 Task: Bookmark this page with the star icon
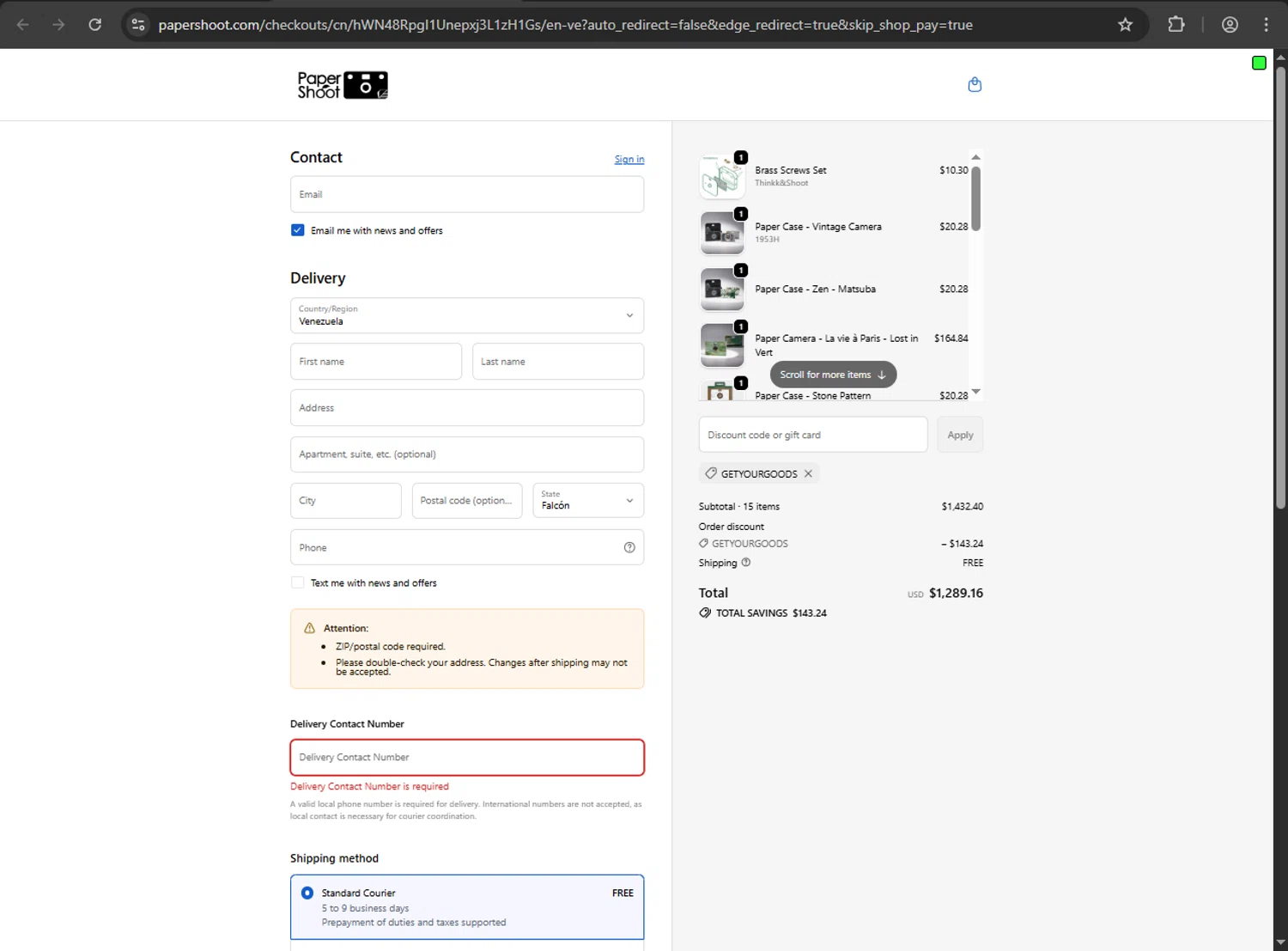(1125, 25)
